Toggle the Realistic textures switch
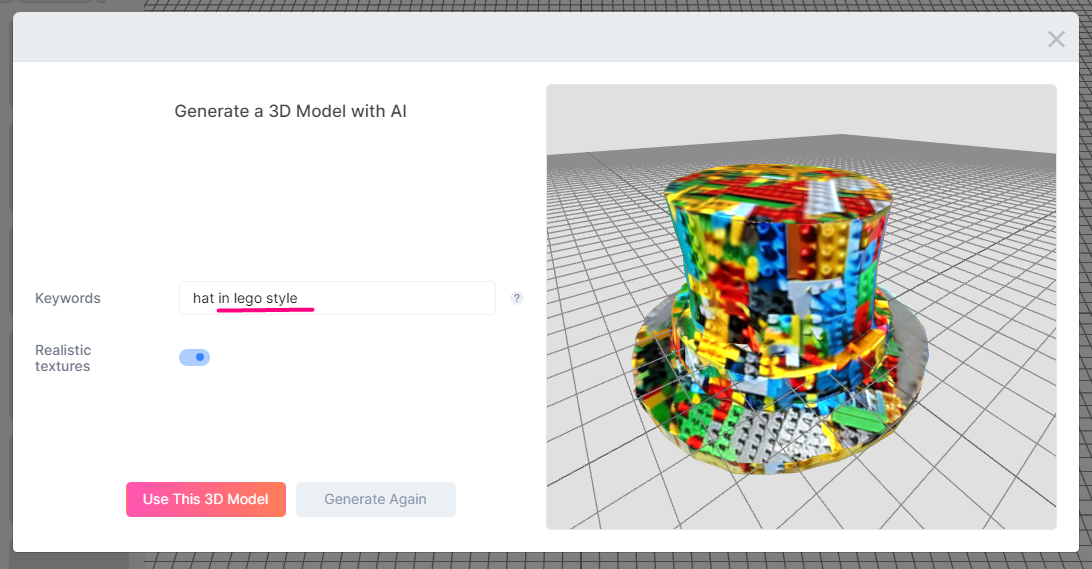Screen dimensions: 1092x569 pyautogui.click(x=194, y=357)
